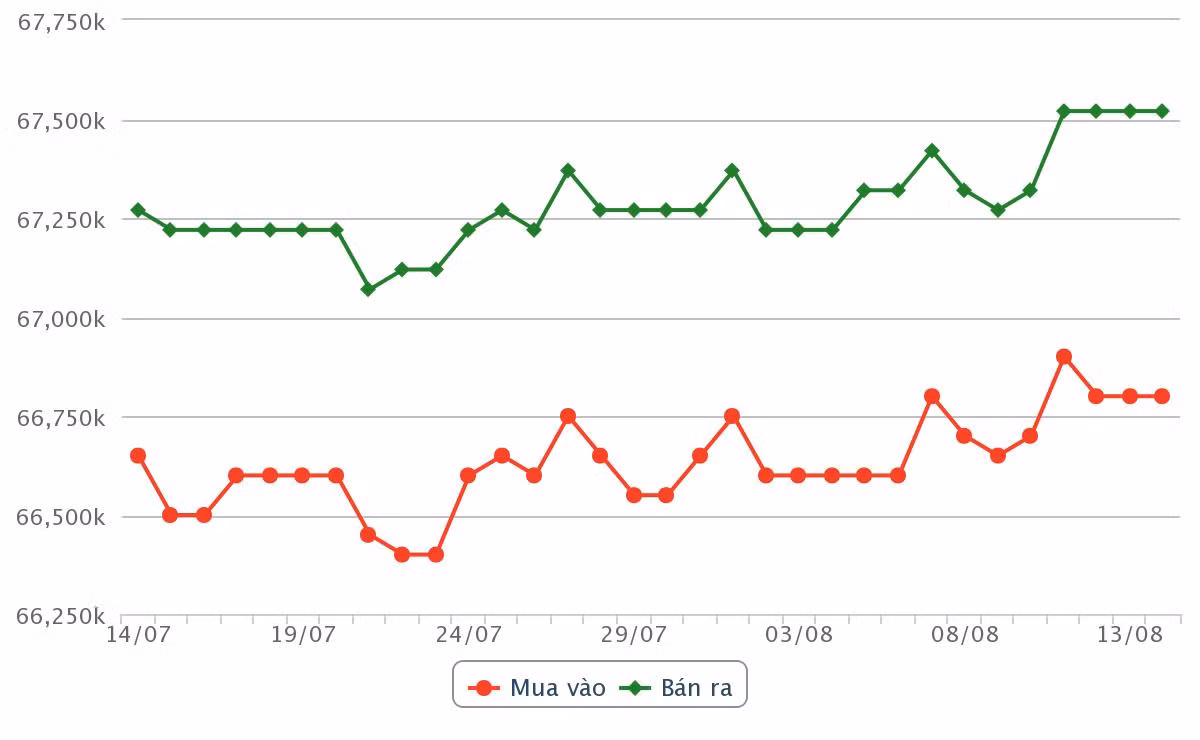Select the green diamond above 19/07 label
Viewport: 1200px width, 740px height.
[302, 230]
